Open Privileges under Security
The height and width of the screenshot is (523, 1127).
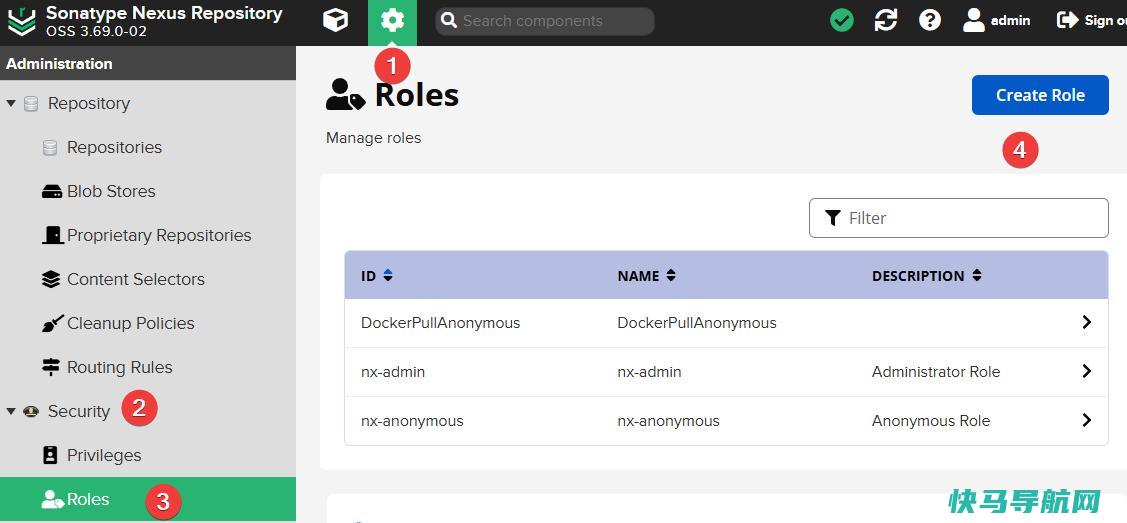[104, 455]
